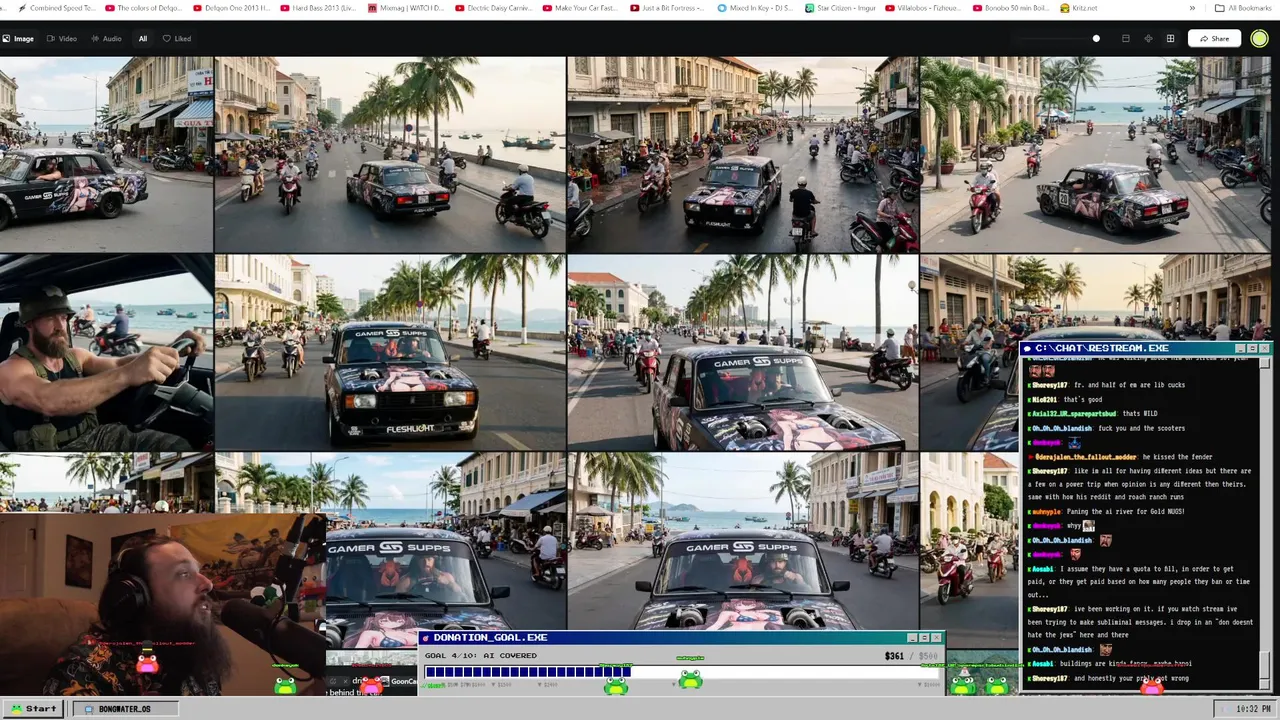Minimize the CHAT\RESTREAM.EXE window
Image resolution: width=1280 pixels, height=720 pixels.
(1240, 348)
